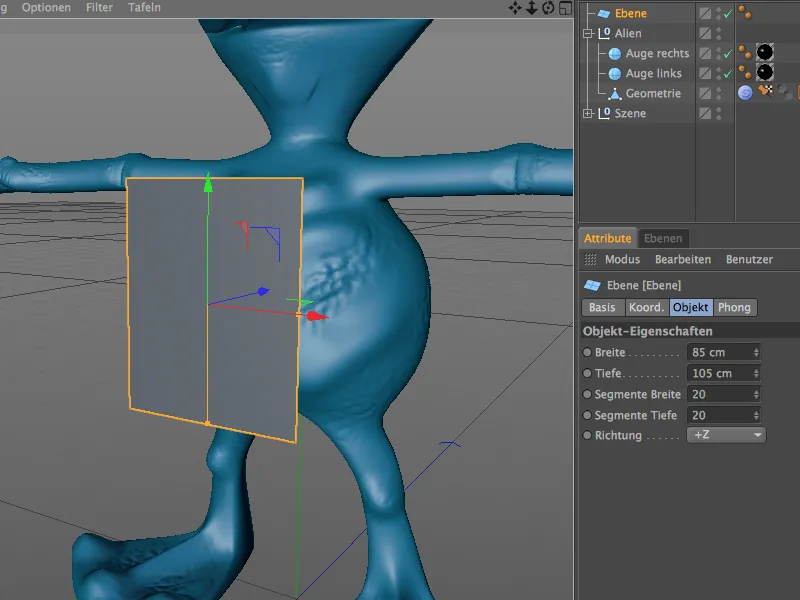This screenshot has width=800, height=600.
Task: Expand the Szene hierarchy
Action: 588,113
